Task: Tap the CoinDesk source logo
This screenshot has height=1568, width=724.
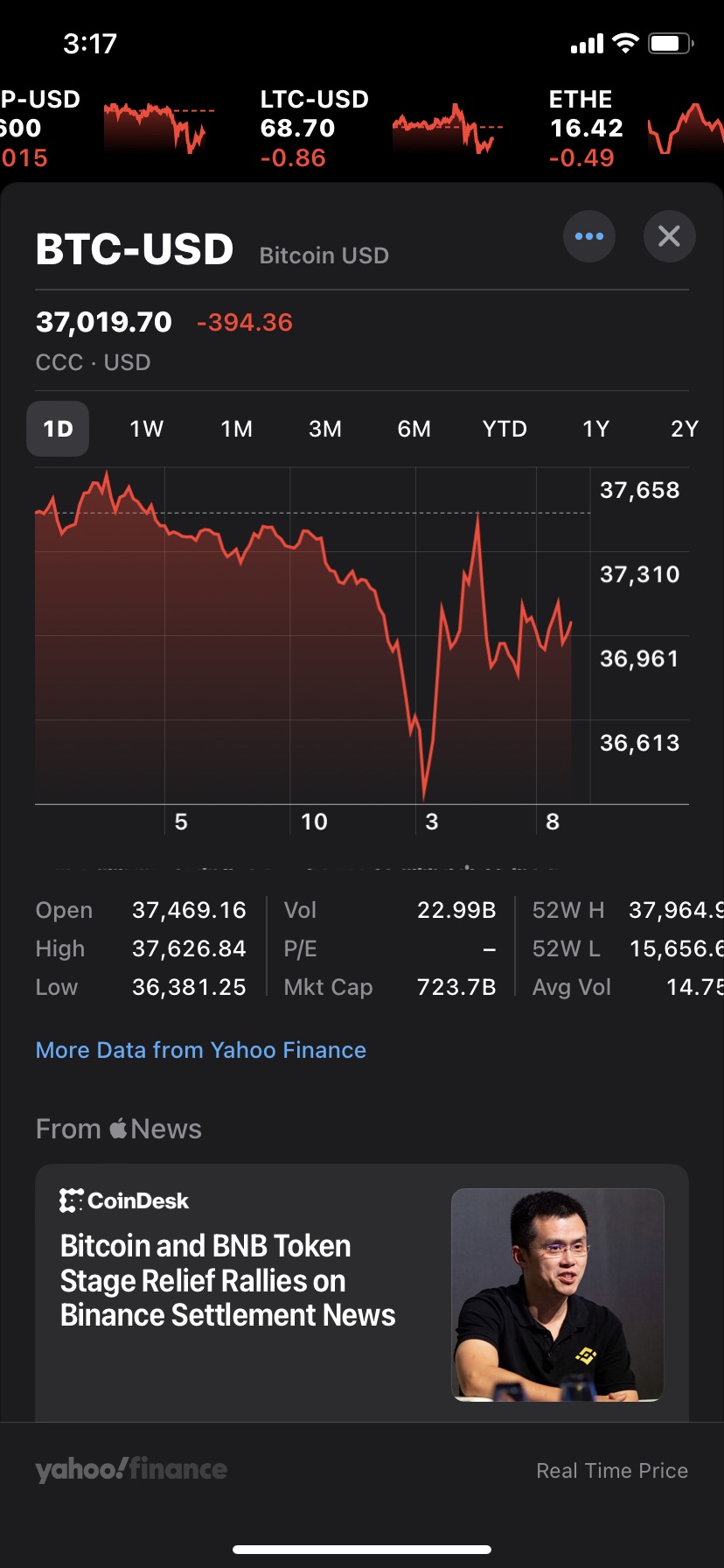Action: [124, 1200]
